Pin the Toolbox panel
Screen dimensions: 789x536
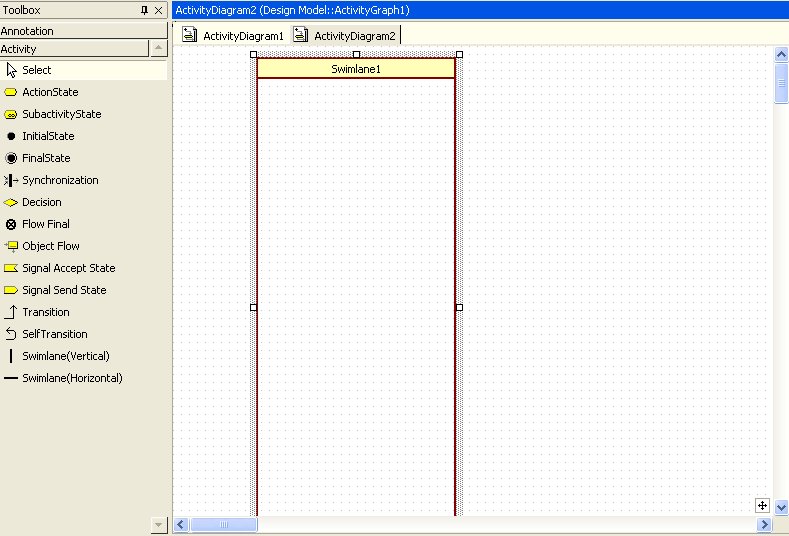[144, 10]
